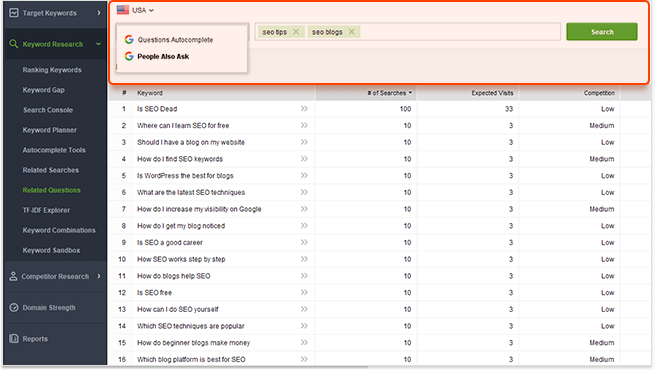
Task: Open Related Questions in sidebar
Action: point(51,190)
